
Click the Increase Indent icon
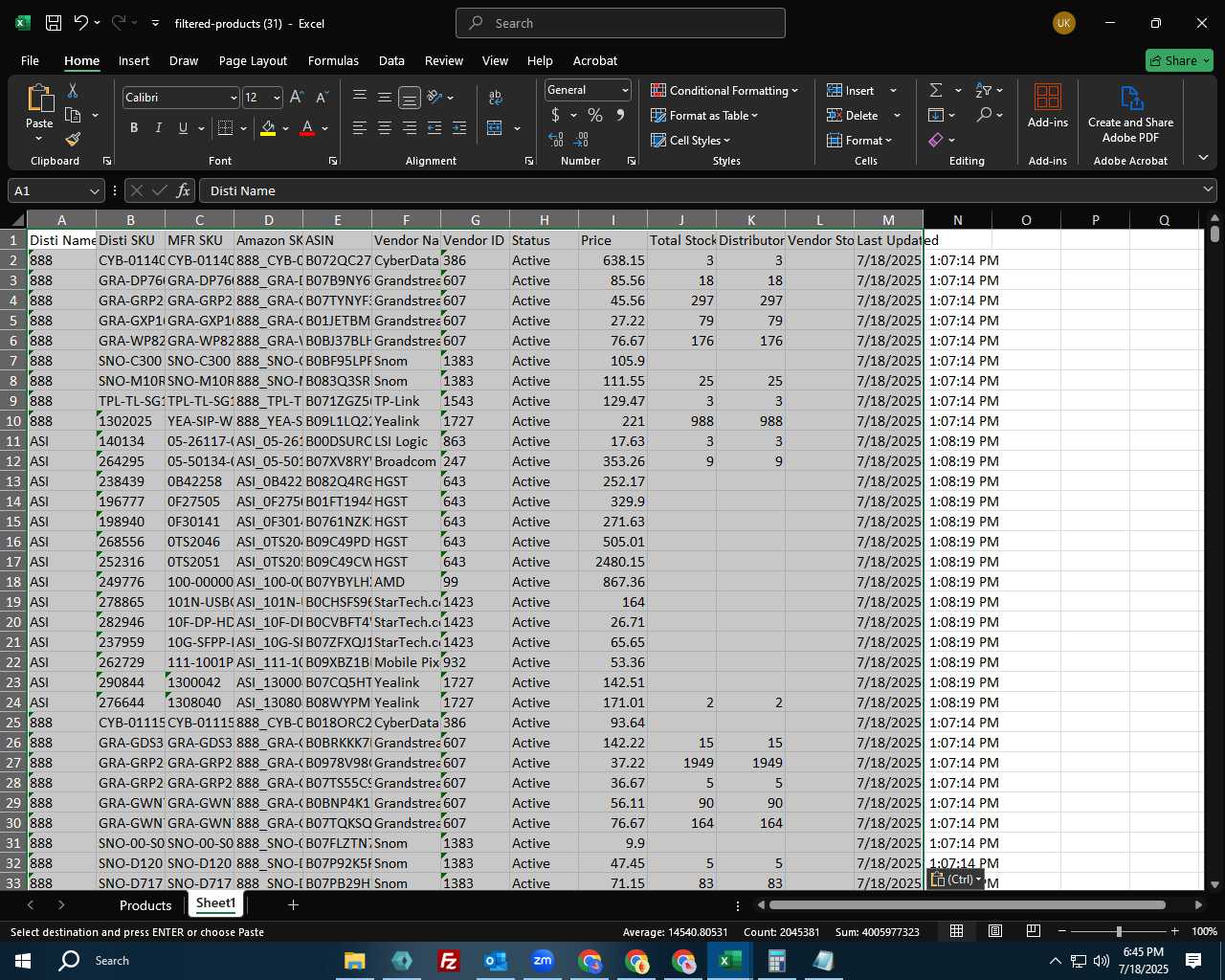pos(459,128)
